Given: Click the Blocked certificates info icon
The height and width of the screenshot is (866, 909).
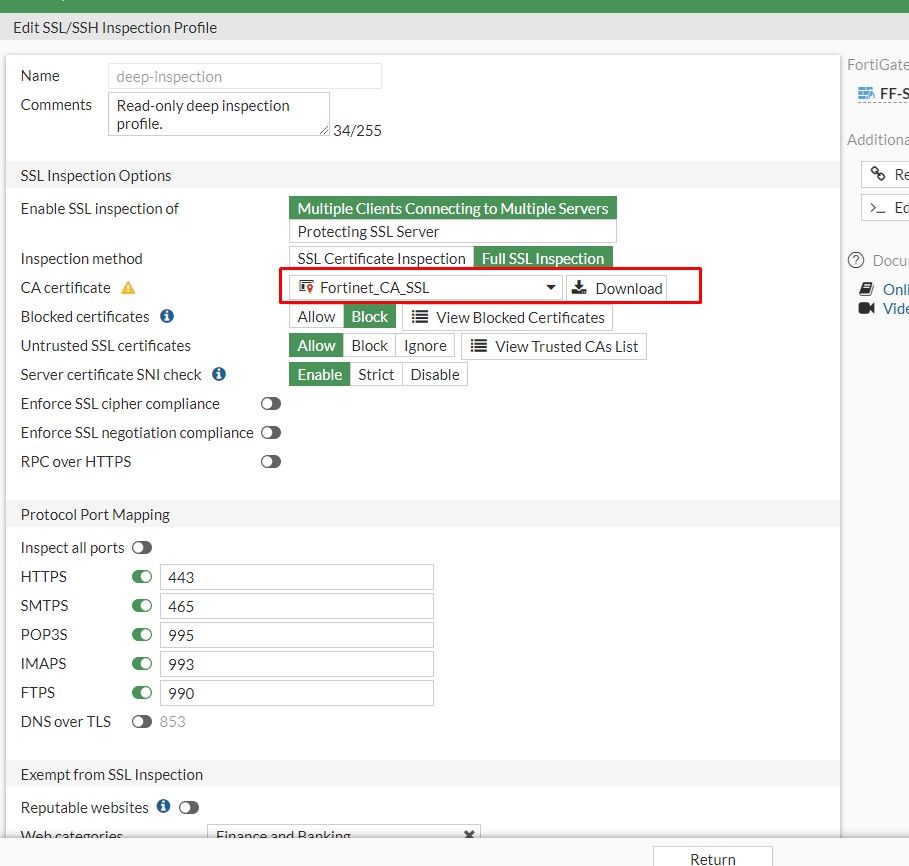Looking at the screenshot, I should point(167,317).
